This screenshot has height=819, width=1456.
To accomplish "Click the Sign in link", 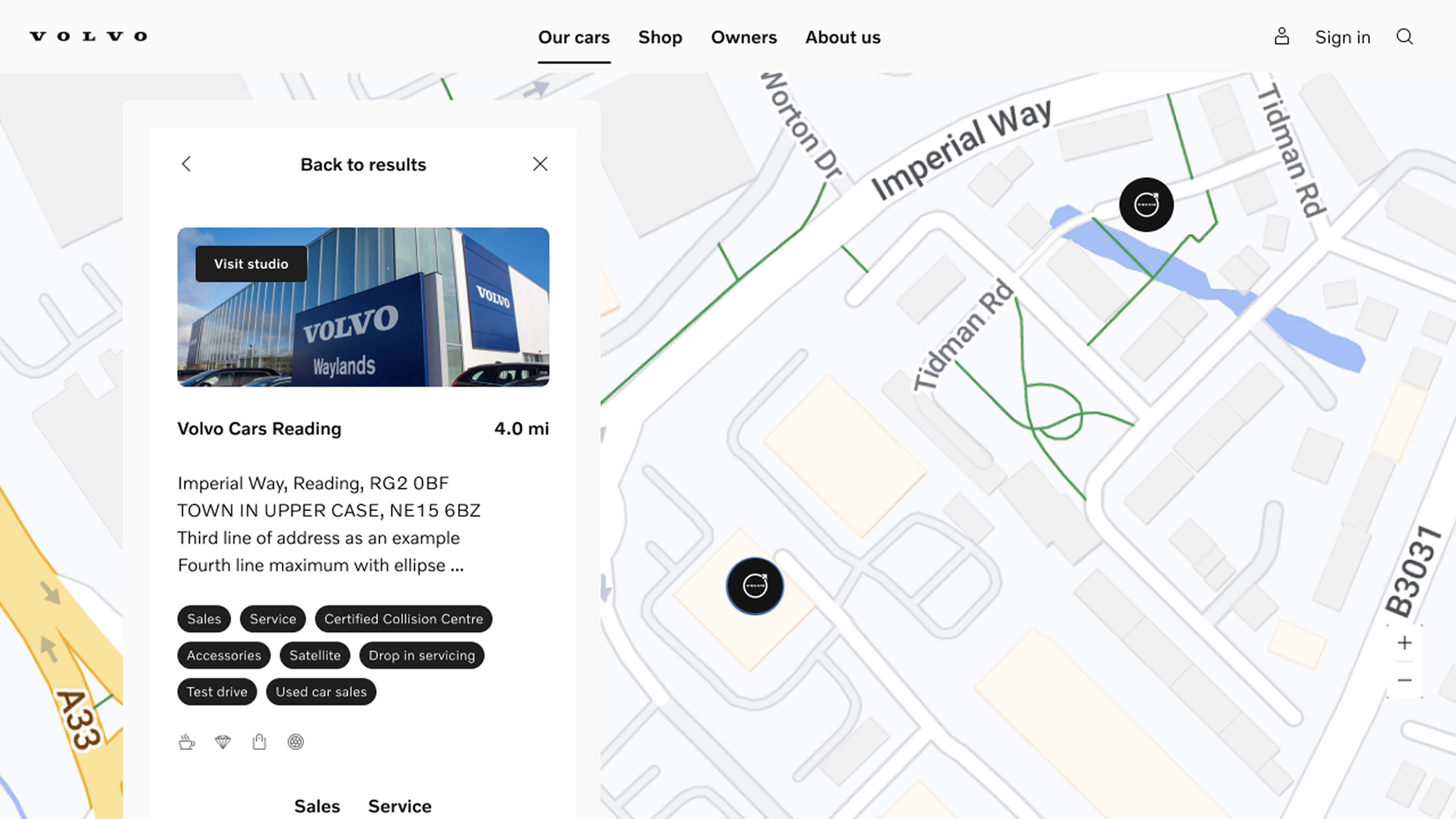I will [x=1342, y=37].
